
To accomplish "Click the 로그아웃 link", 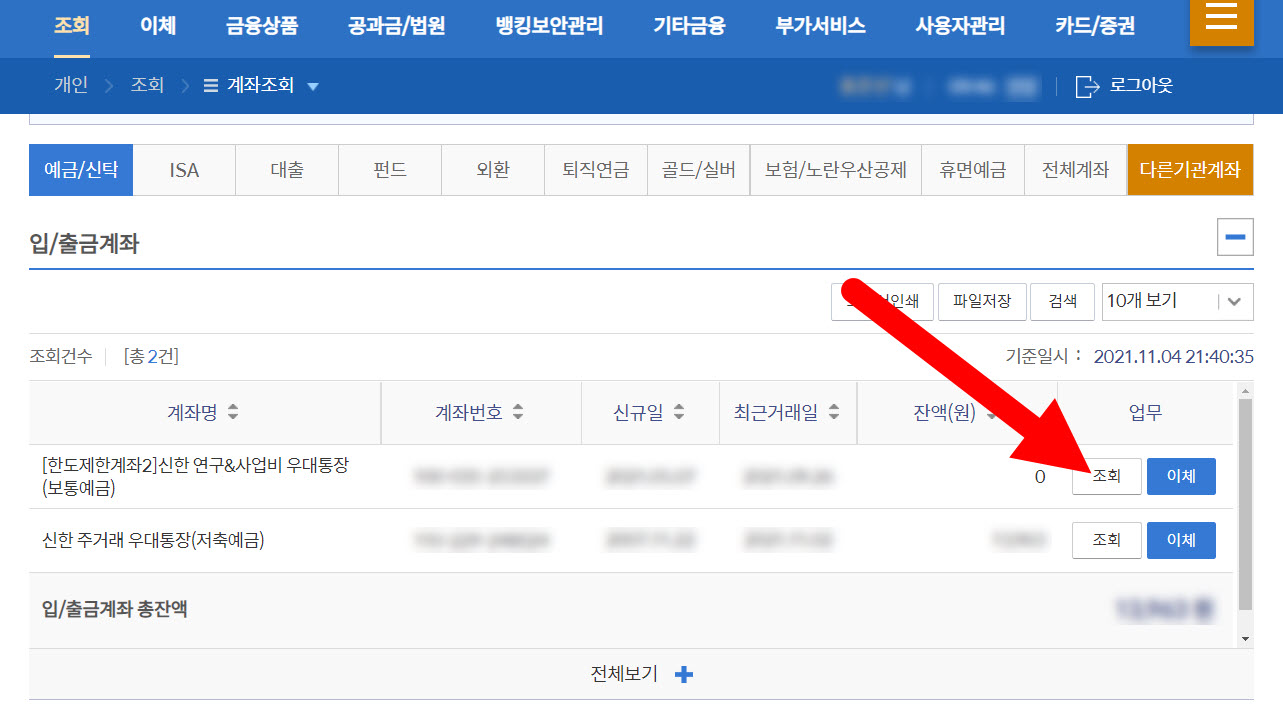I will [1141, 86].
